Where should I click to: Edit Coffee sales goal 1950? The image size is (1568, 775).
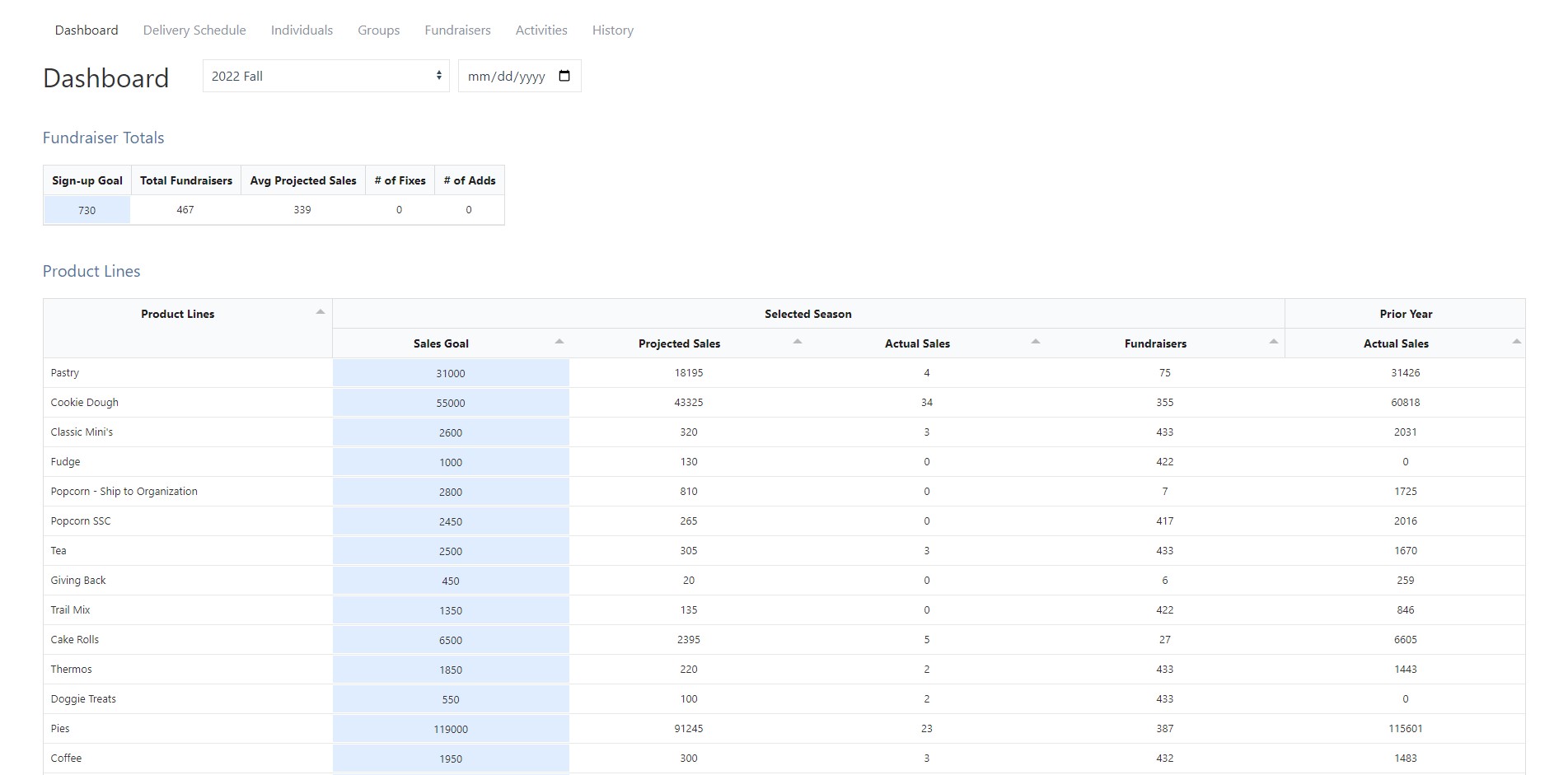[451, 759]
